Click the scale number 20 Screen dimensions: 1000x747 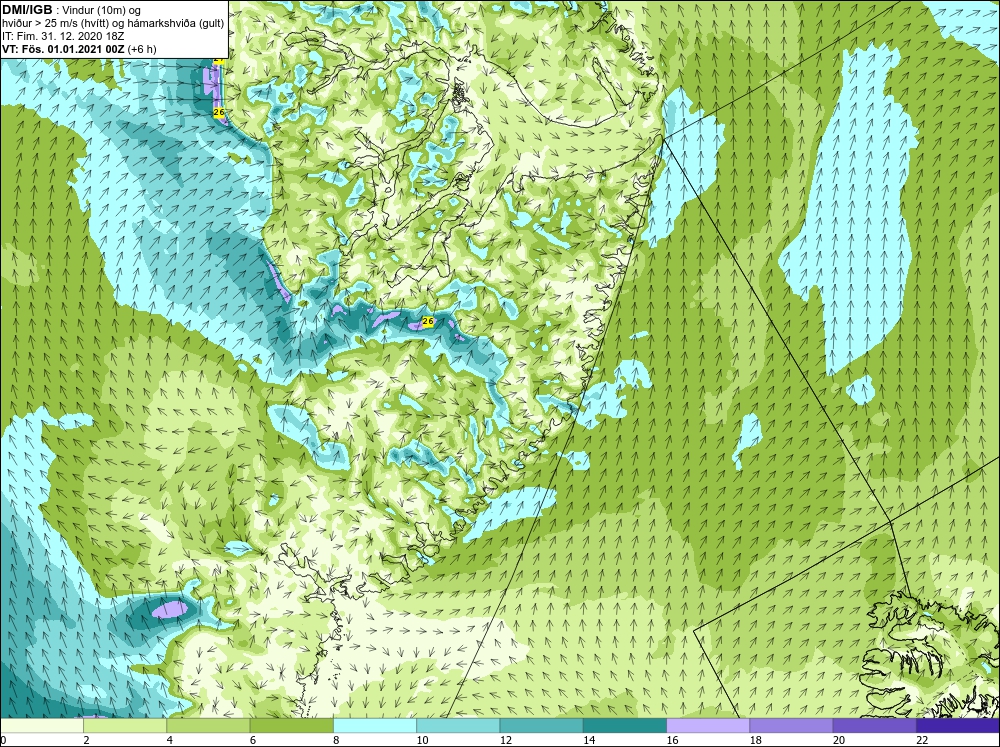coord(839,740)
